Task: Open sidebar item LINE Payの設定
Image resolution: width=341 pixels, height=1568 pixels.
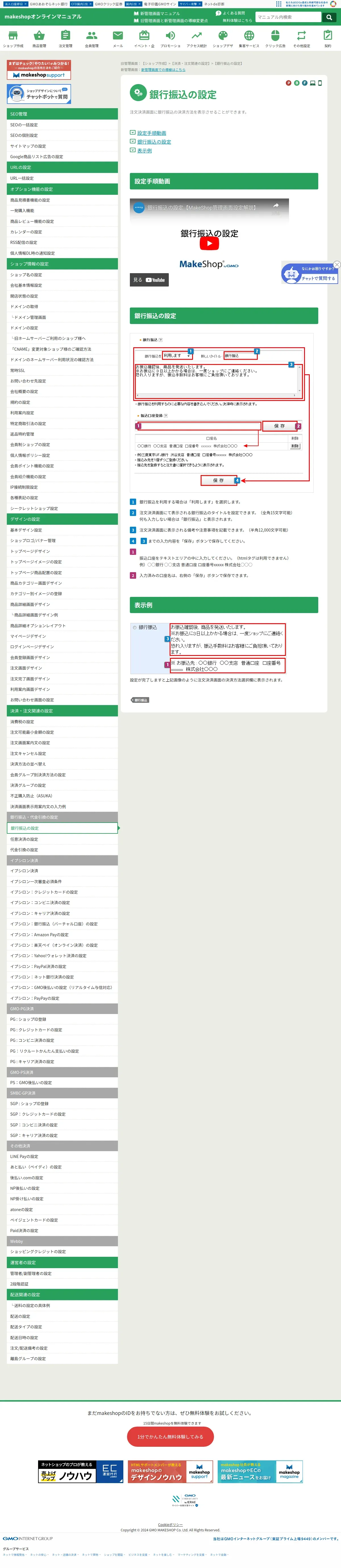Action: point(62,1156)
